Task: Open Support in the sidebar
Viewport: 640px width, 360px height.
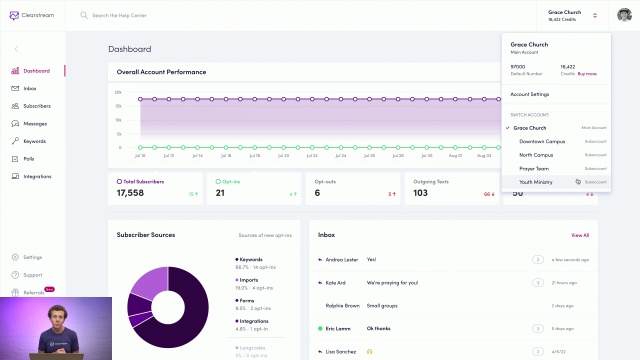Action: [x=33, y=275]
